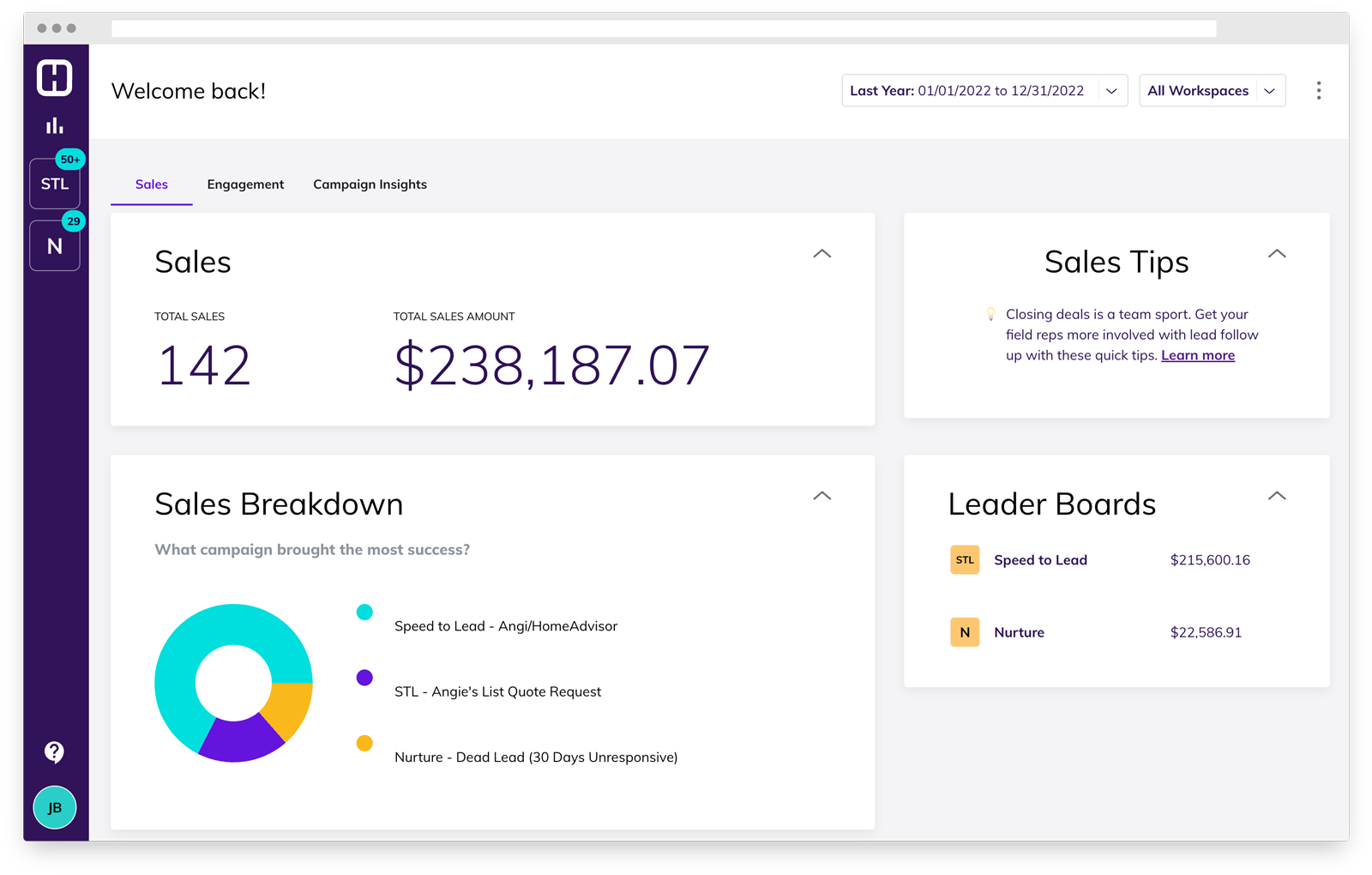Open the three-dot more options menu
1372x875 pixels.
(1318, 91)
